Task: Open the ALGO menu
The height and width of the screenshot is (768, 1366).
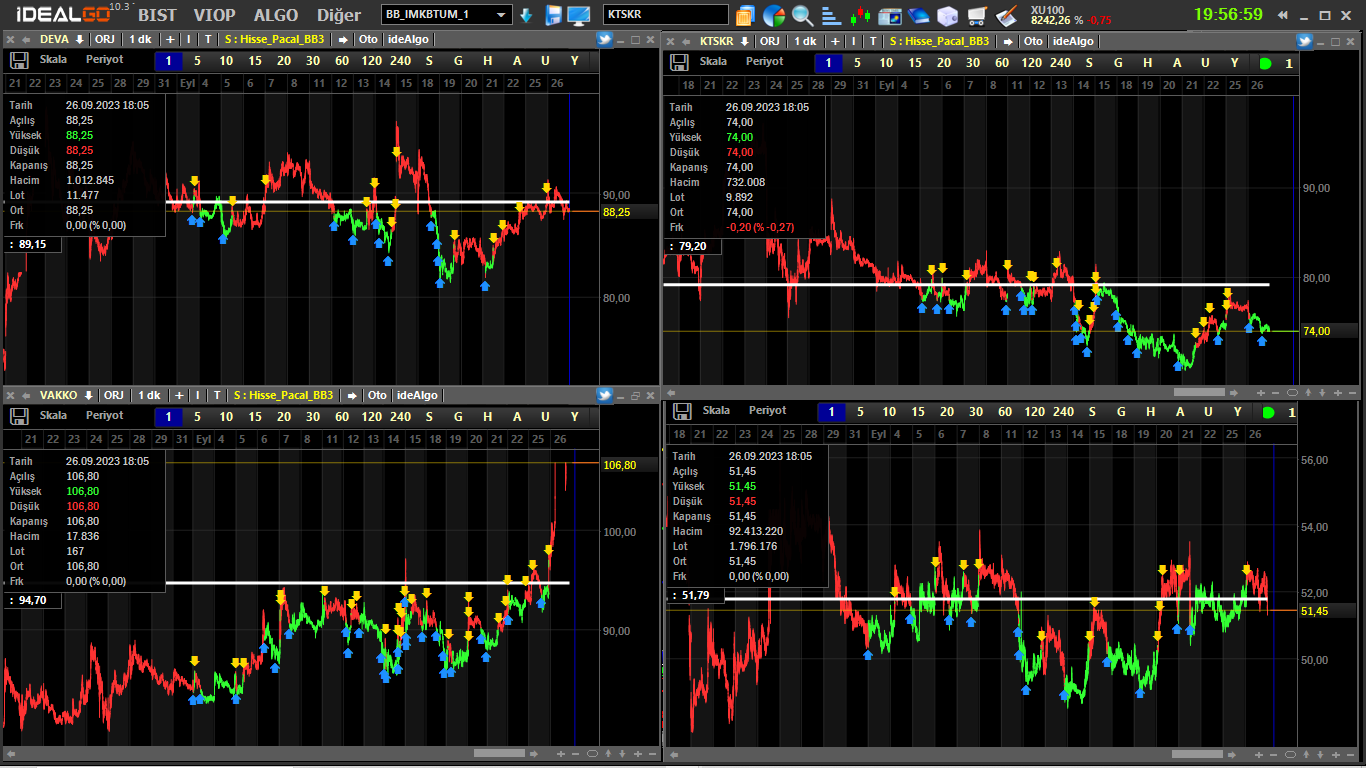Action: 275,15
